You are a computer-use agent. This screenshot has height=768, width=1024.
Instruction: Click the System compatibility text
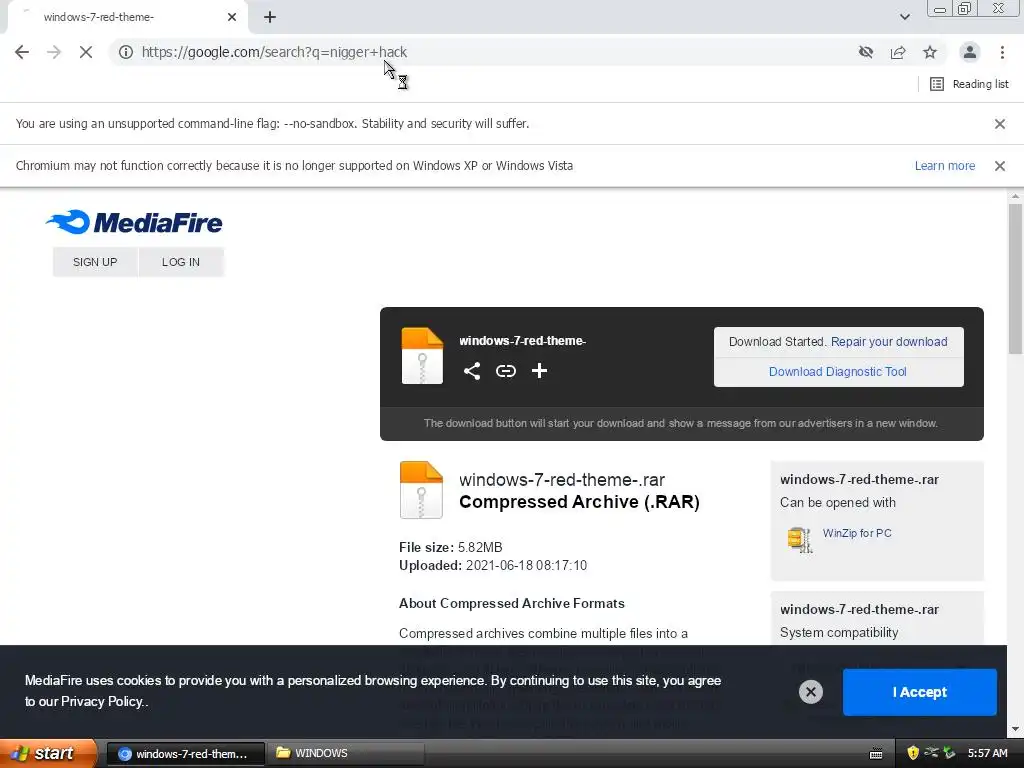coord(839,633)
